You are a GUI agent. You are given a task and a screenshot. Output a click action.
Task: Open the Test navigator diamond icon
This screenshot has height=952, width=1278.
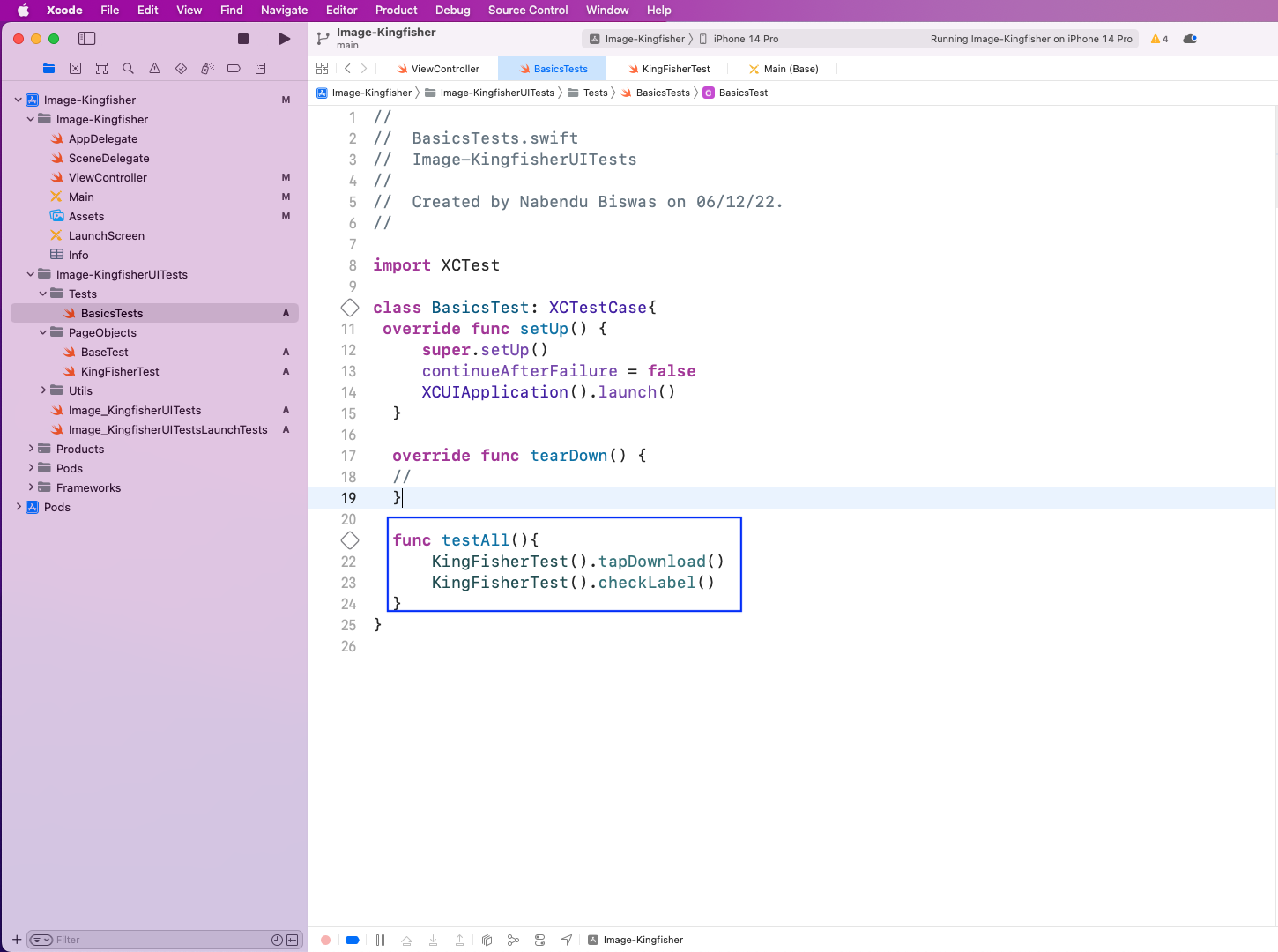pyautogui.click(x=181, y=68)
